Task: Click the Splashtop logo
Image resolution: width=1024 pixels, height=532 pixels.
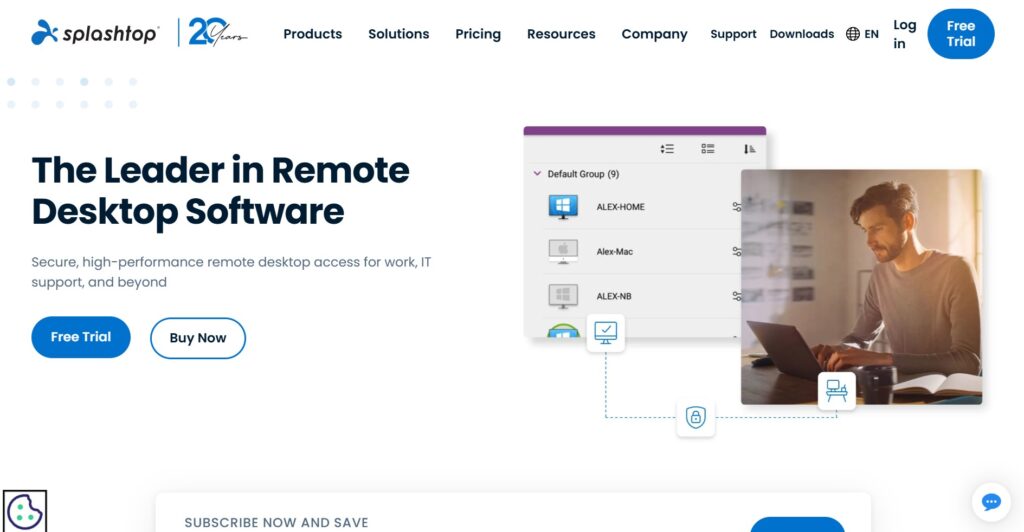Action: coord(95,33)
